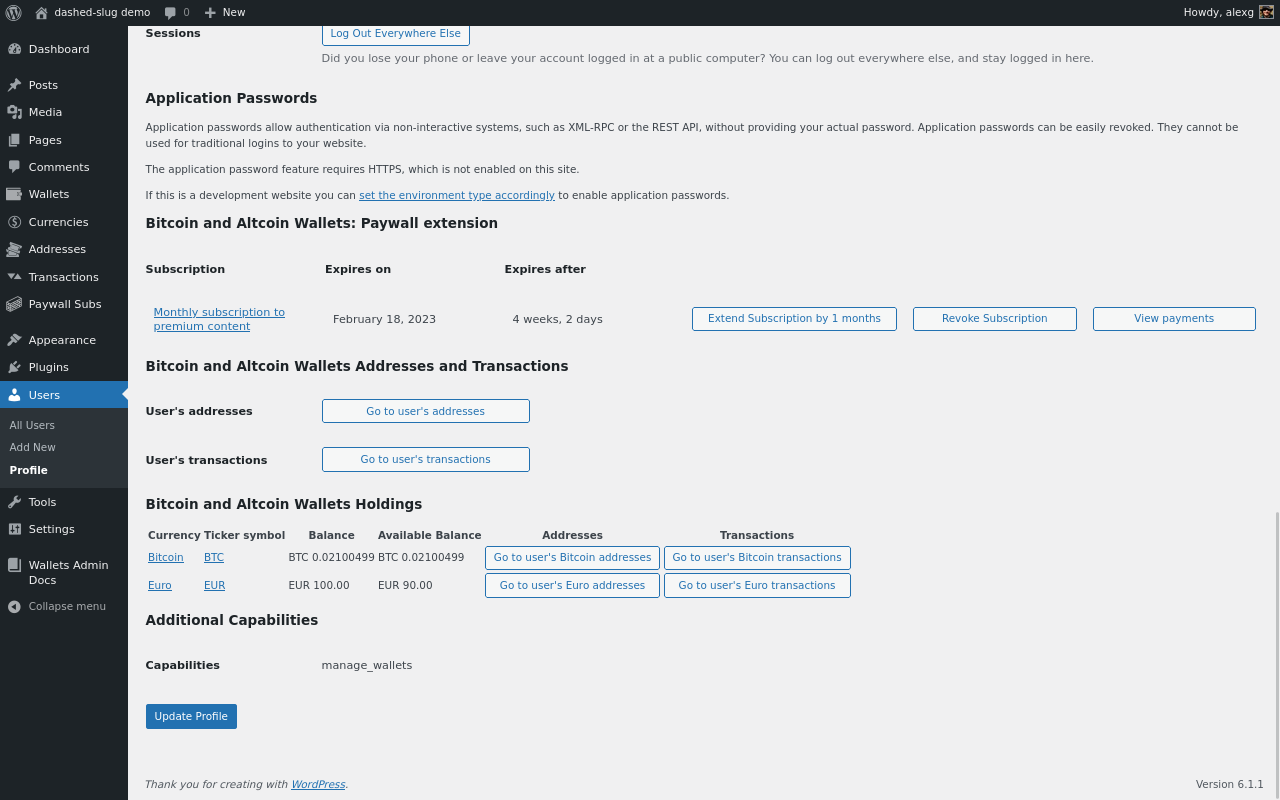The height and width of the screenshot is (800, 1280).
Task: Click the Currencies dollar icon
Action: (x=14, y=222)
